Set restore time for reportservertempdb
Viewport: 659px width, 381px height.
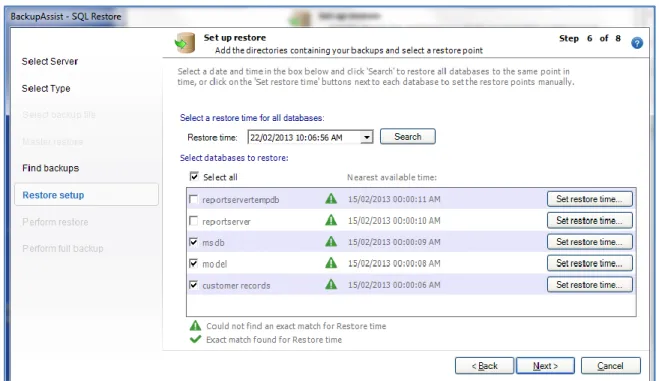(x=590, y=199)
